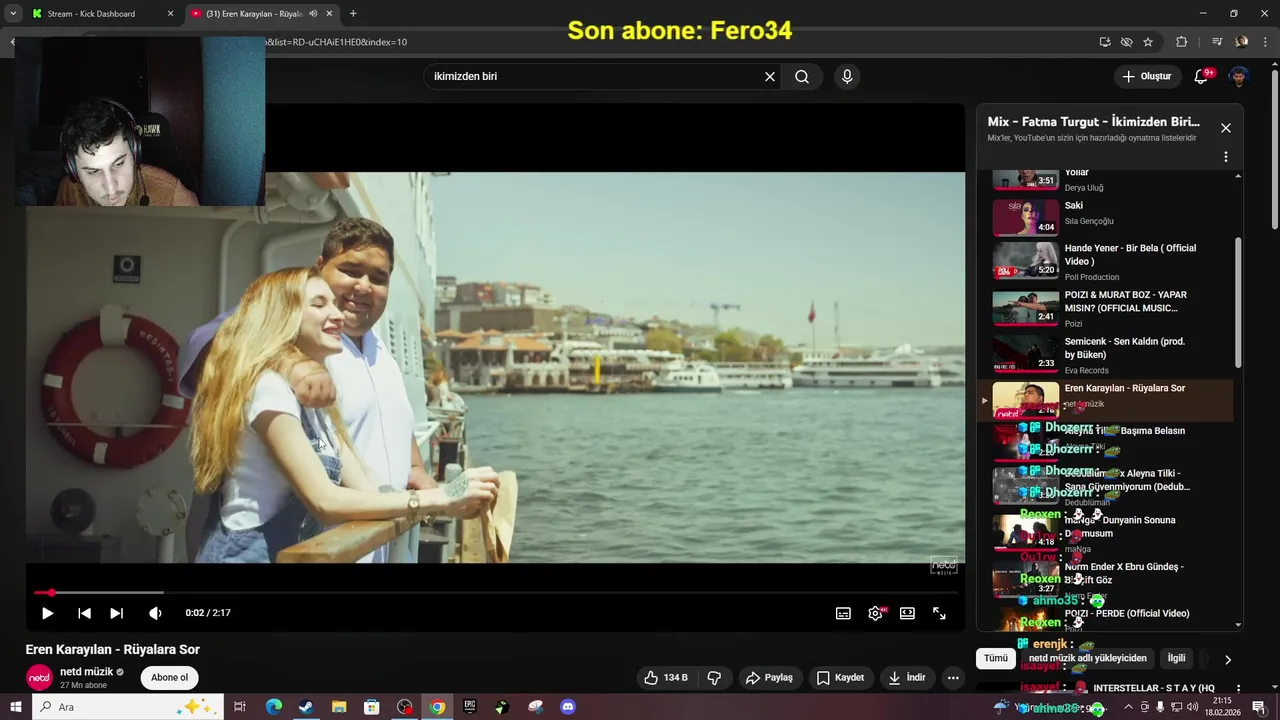This screenshot has height=720, width=1280.
Task: Open Chrome three-dot menu
Action: point(1264,42)
